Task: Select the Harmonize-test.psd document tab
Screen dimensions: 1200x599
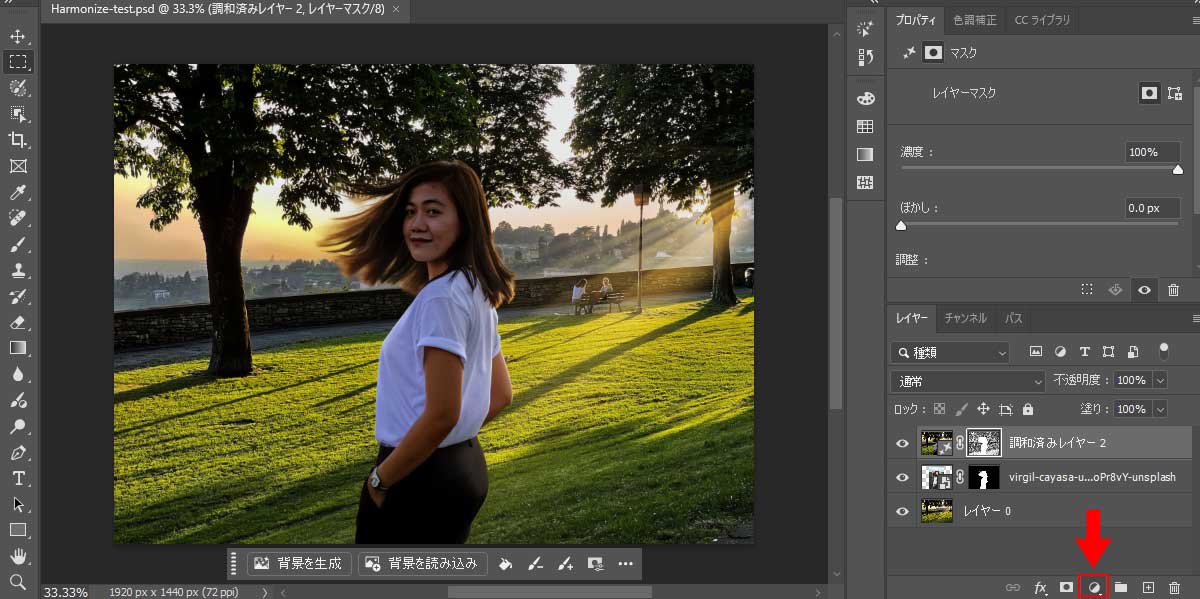Action: point(225,8)
